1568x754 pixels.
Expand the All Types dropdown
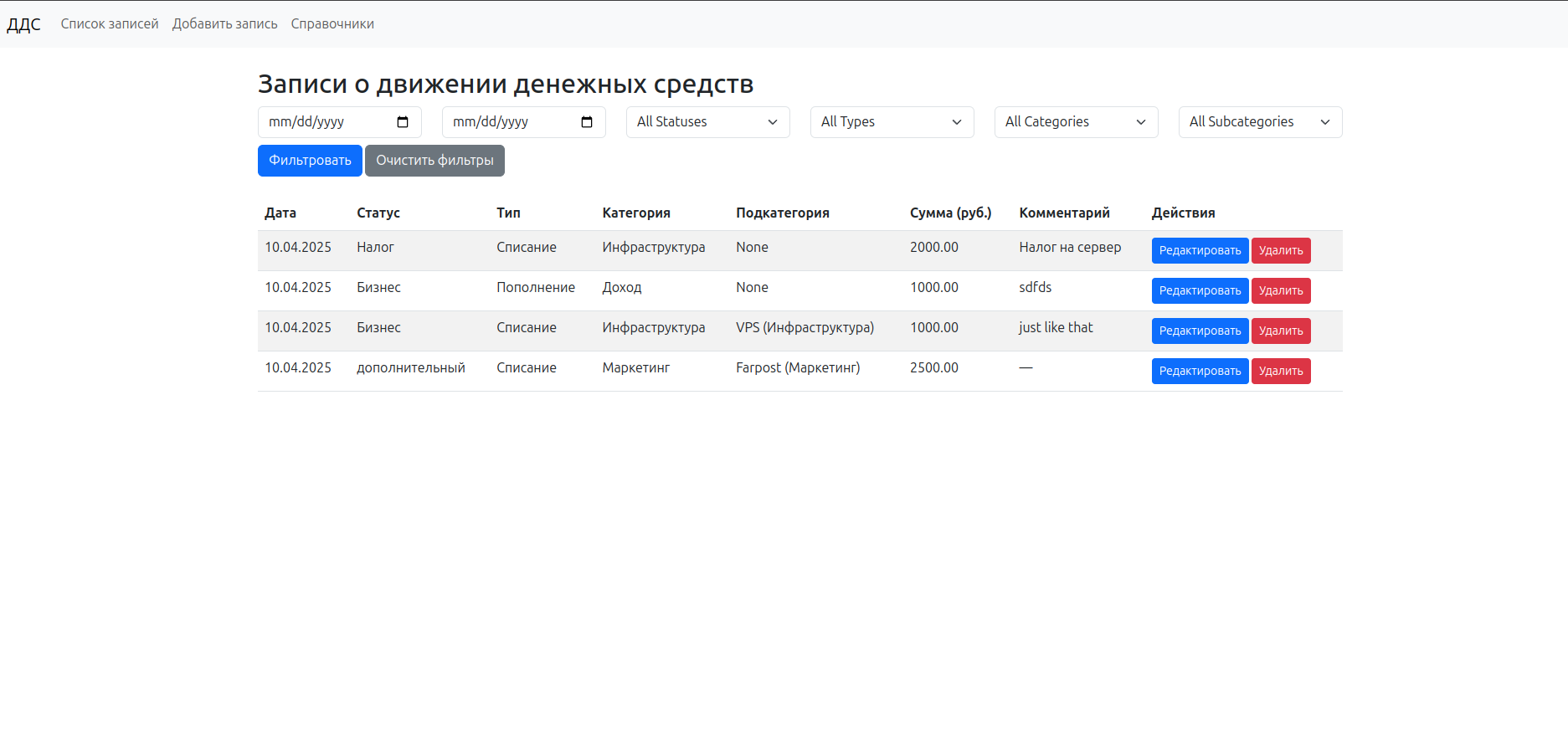[891, 122]
